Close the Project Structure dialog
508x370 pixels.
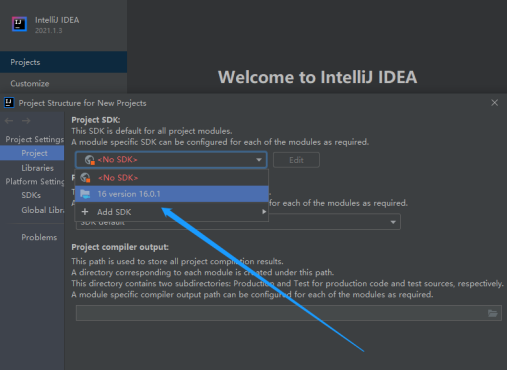494,103
